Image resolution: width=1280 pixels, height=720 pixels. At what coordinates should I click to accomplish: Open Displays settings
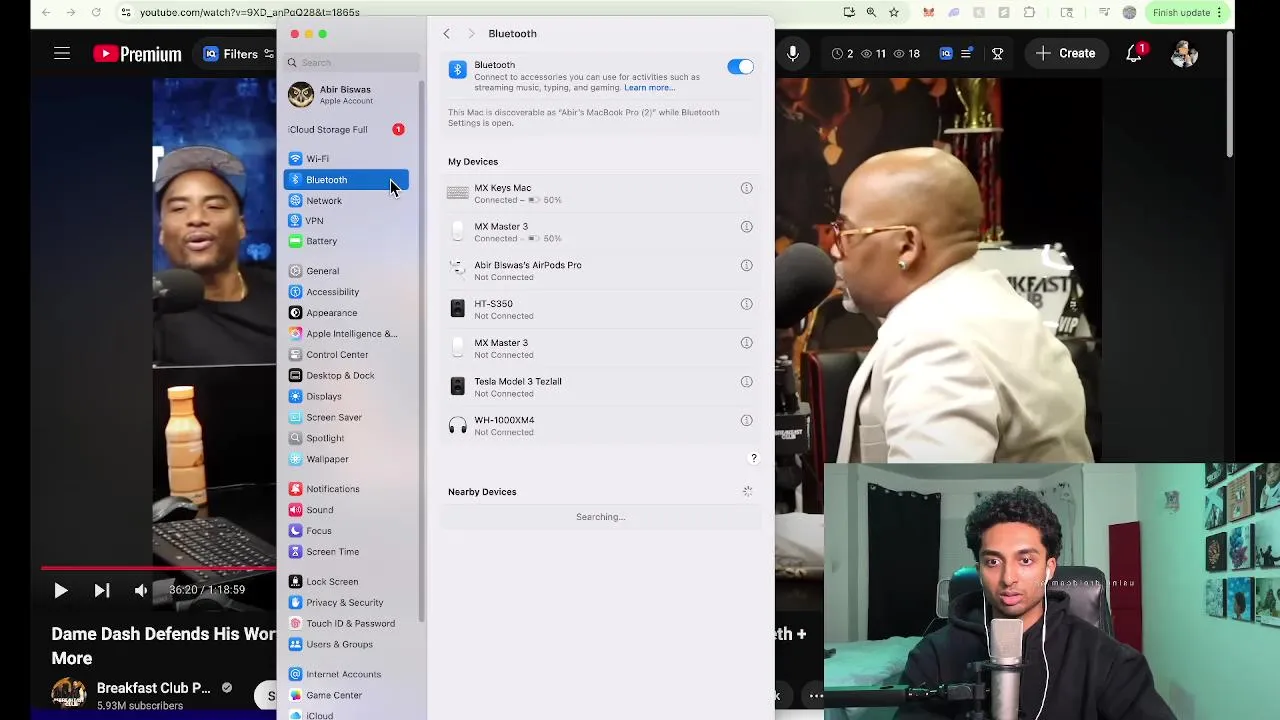tap(346, 397)
